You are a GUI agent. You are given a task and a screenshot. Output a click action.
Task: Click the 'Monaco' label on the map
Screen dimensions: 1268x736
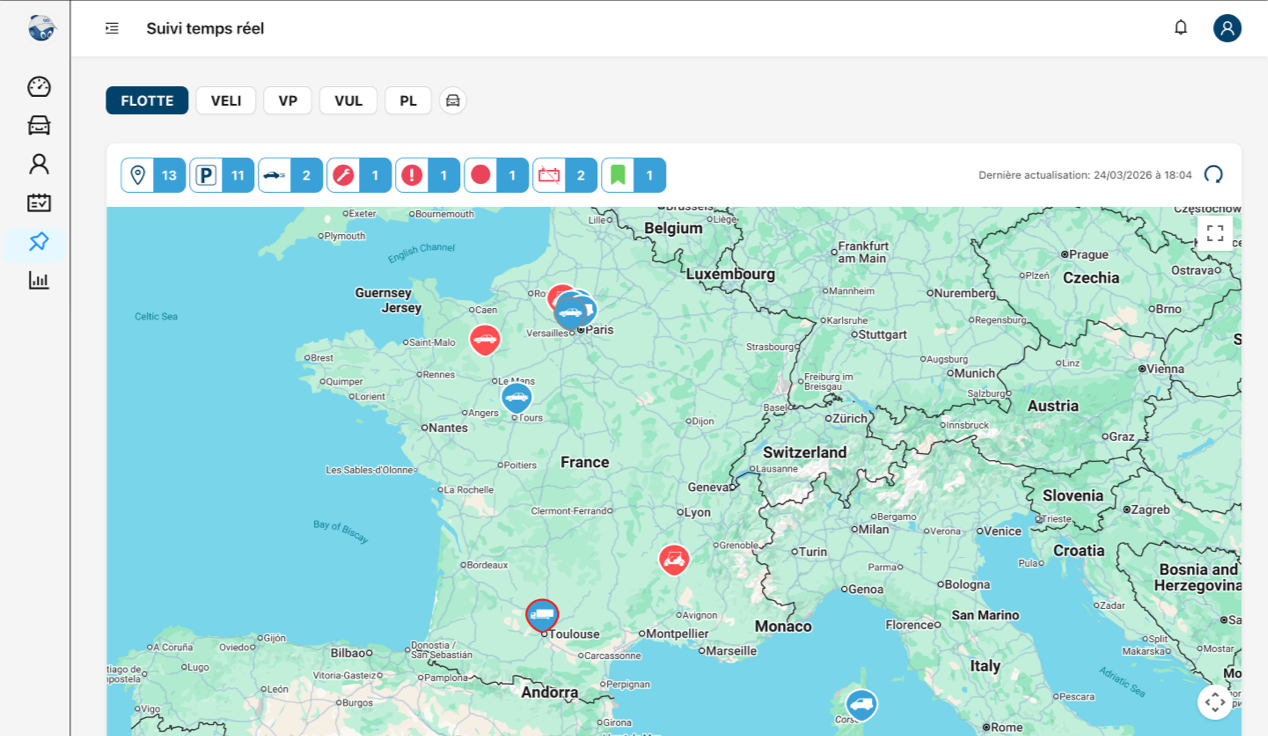pyautogui.click(x=783, y=626)
